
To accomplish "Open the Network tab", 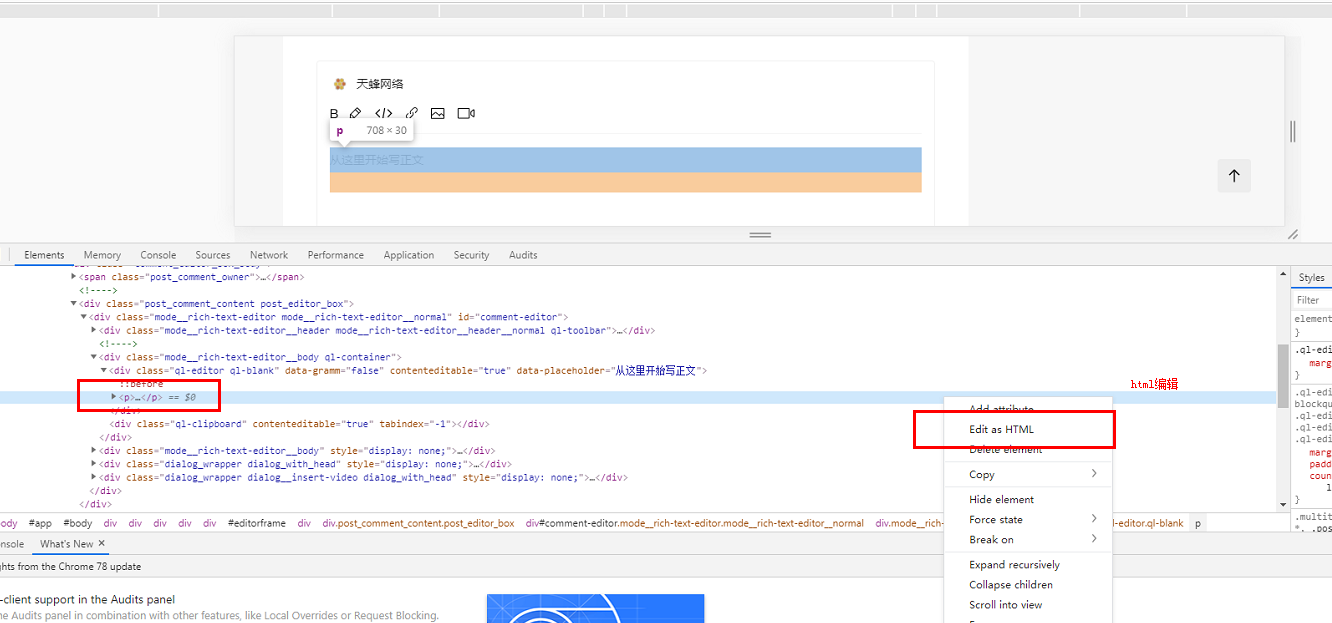I will (269, 255).
